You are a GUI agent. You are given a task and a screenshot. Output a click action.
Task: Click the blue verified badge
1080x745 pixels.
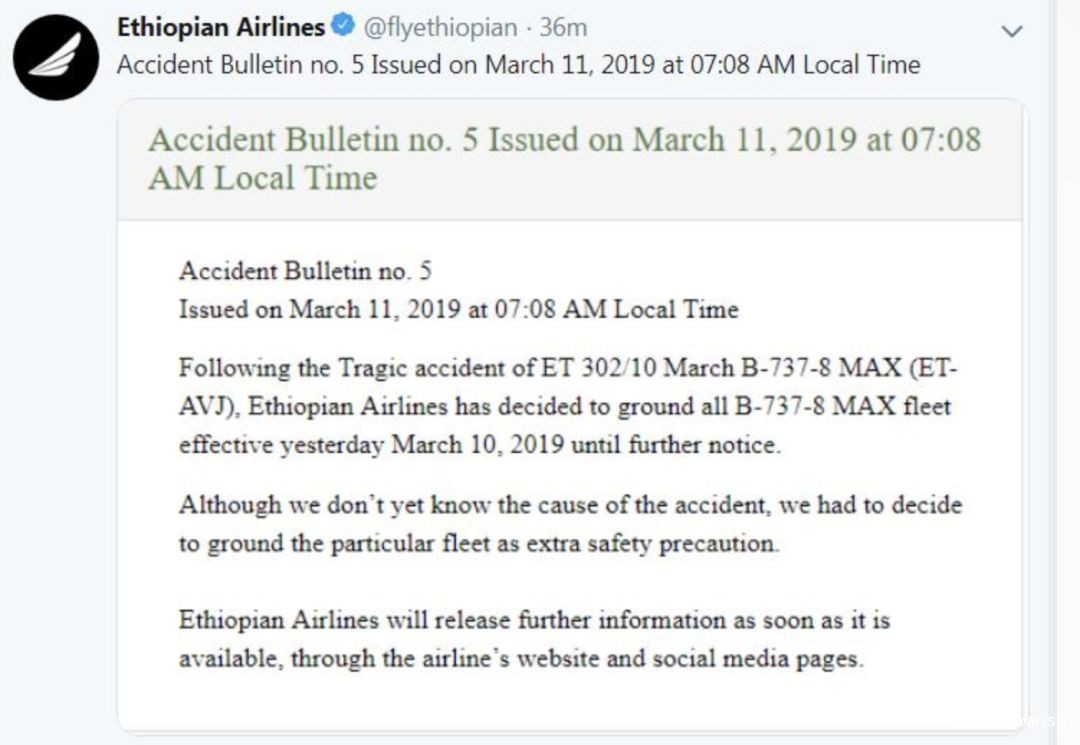click(x=342, y=28)
